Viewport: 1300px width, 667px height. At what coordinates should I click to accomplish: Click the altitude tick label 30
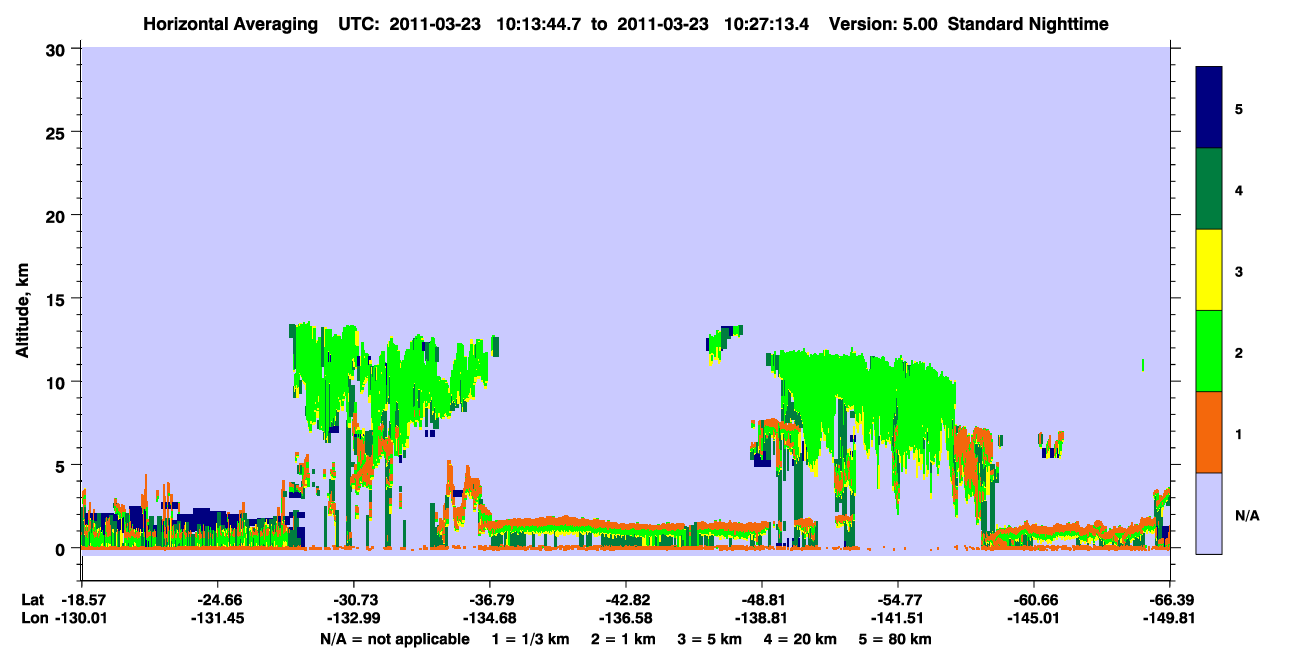pyautogui.click(x=57, y=49)
